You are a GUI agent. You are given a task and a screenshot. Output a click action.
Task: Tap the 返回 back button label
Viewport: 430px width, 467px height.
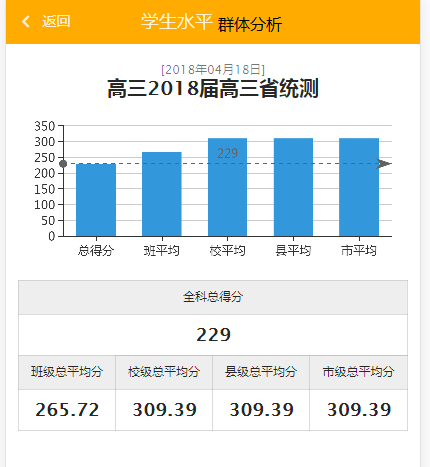click(56, 22)
